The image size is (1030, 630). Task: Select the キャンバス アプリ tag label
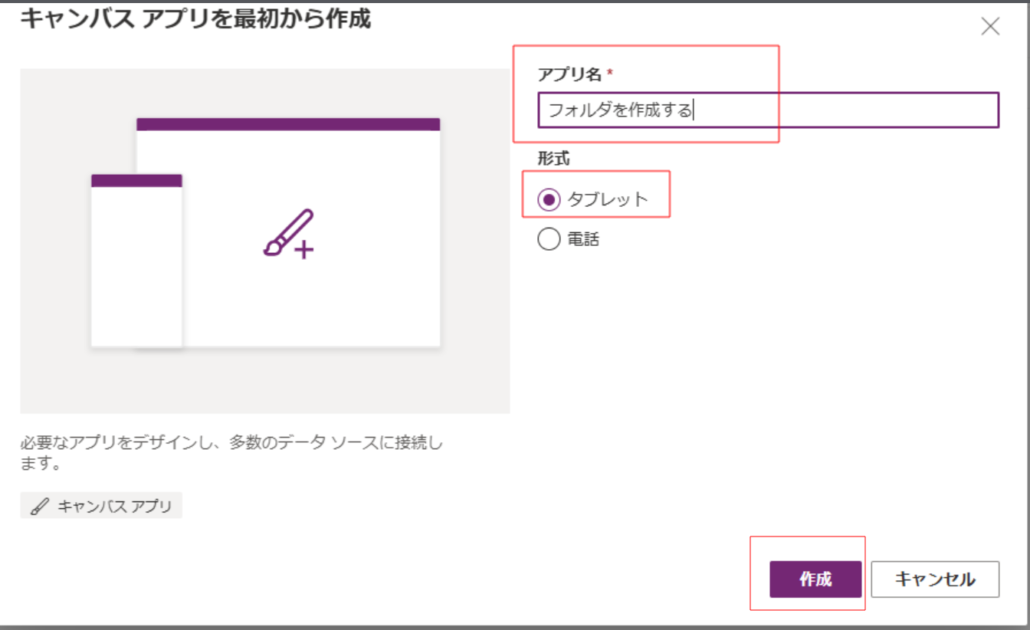112,506
